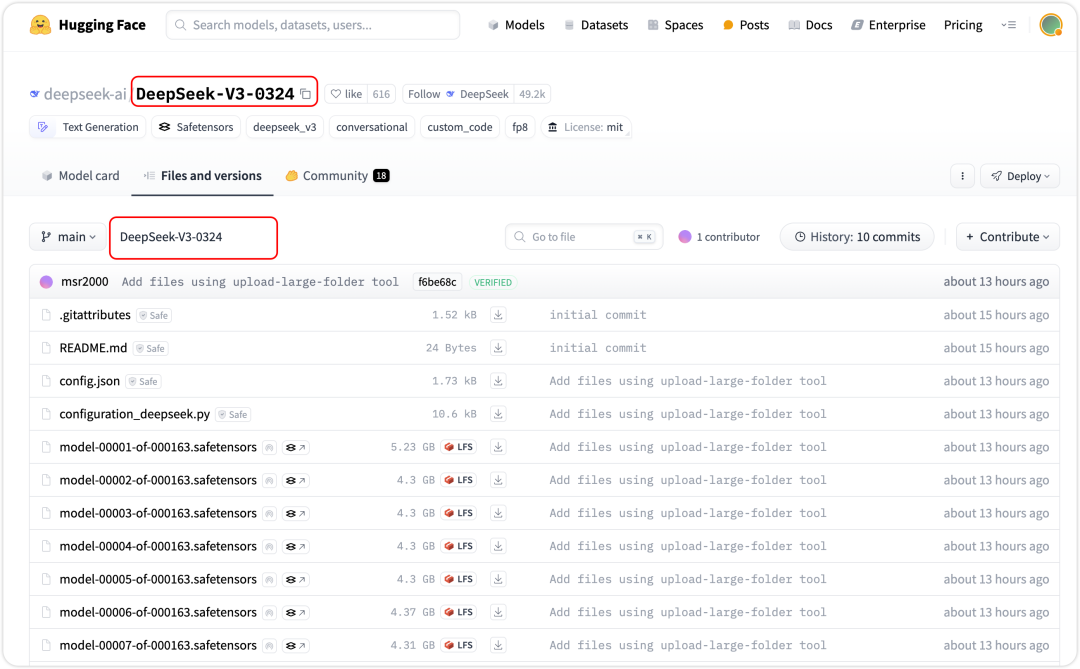Download the config.json file
Screen dimensions: 1080x669
[x=498, y=380]
